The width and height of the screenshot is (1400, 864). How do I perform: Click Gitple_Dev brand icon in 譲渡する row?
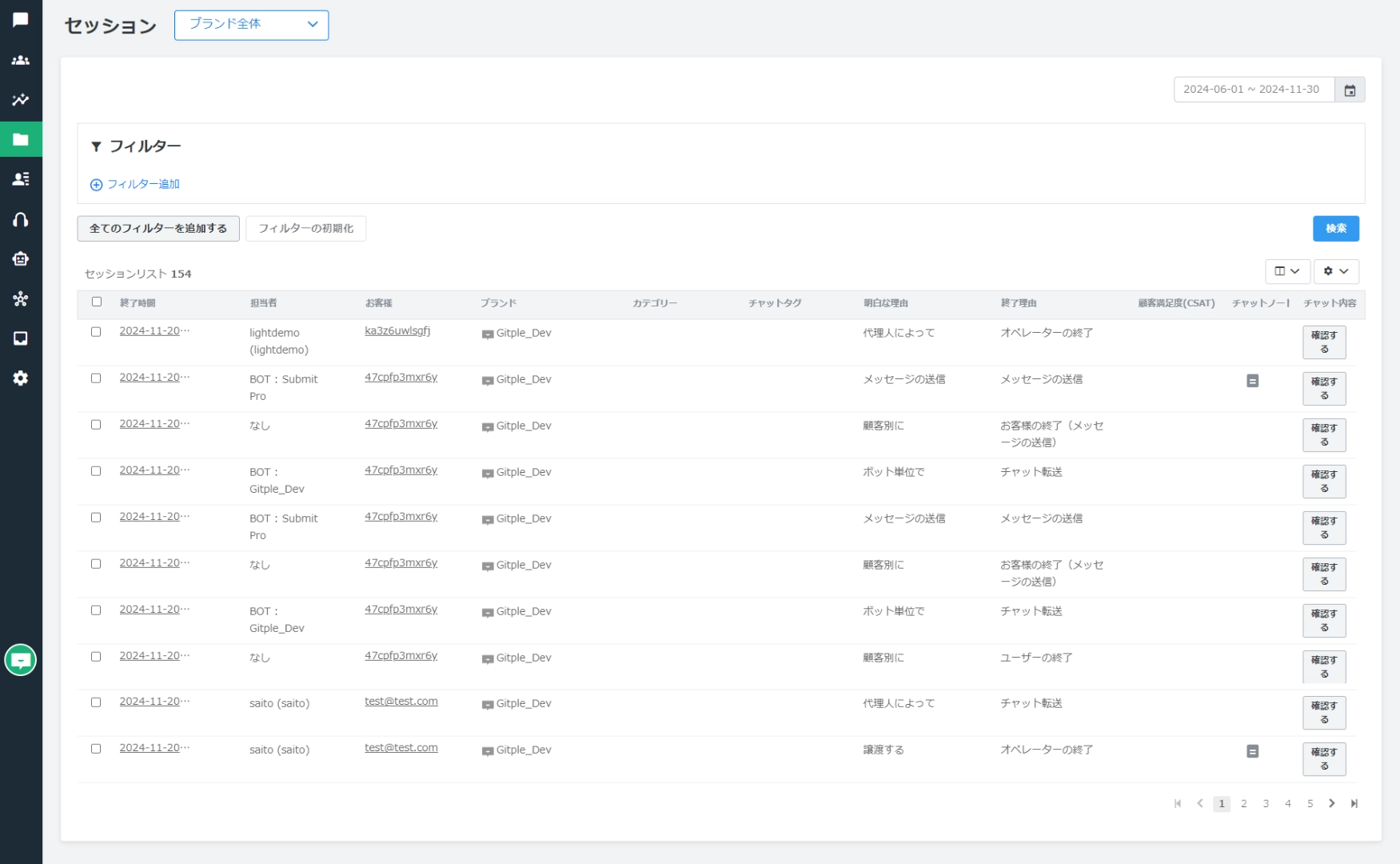[x=488, y=751]
